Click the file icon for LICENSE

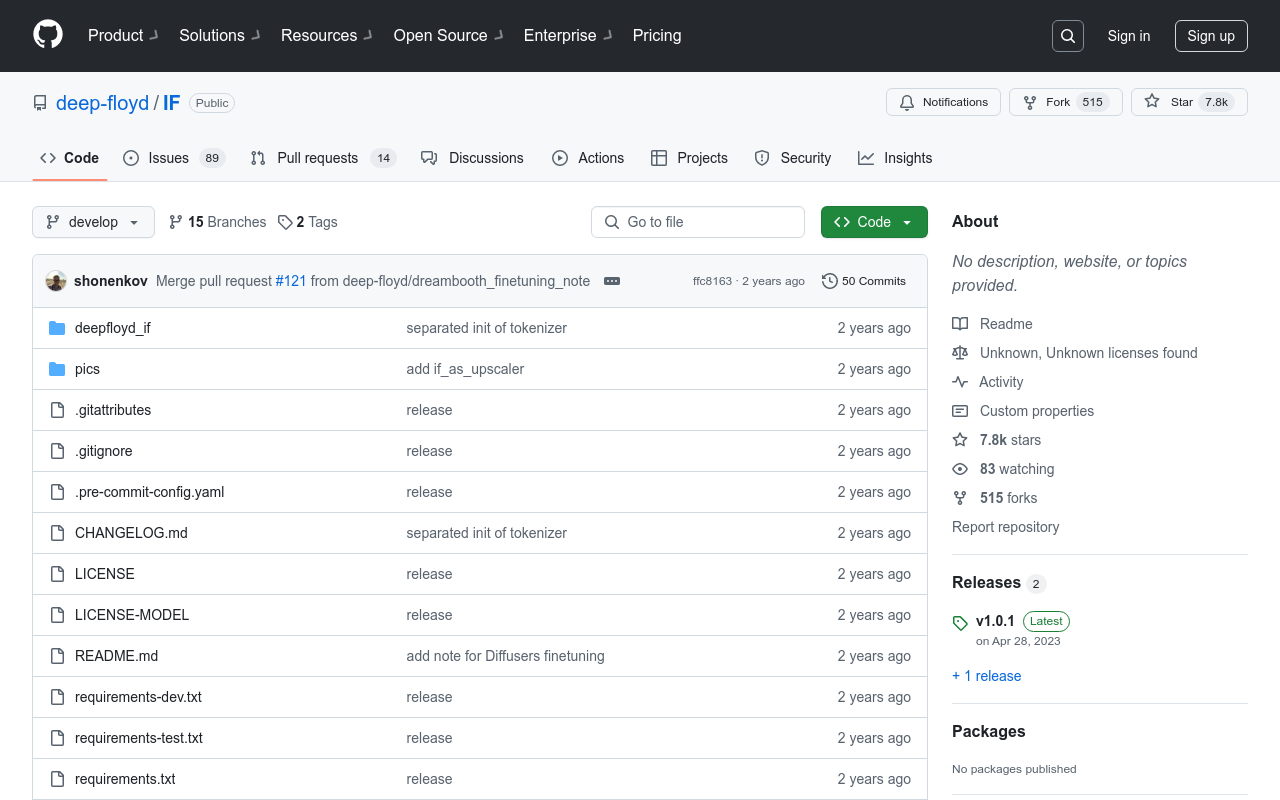tap(57, 574)
